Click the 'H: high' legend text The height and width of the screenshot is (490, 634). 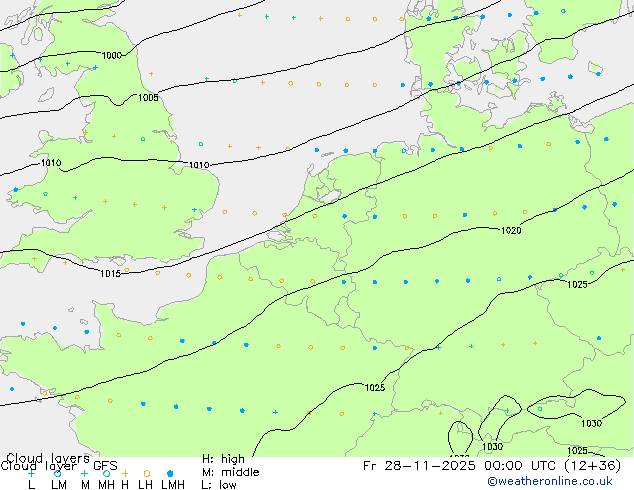(x=223, y=459)
